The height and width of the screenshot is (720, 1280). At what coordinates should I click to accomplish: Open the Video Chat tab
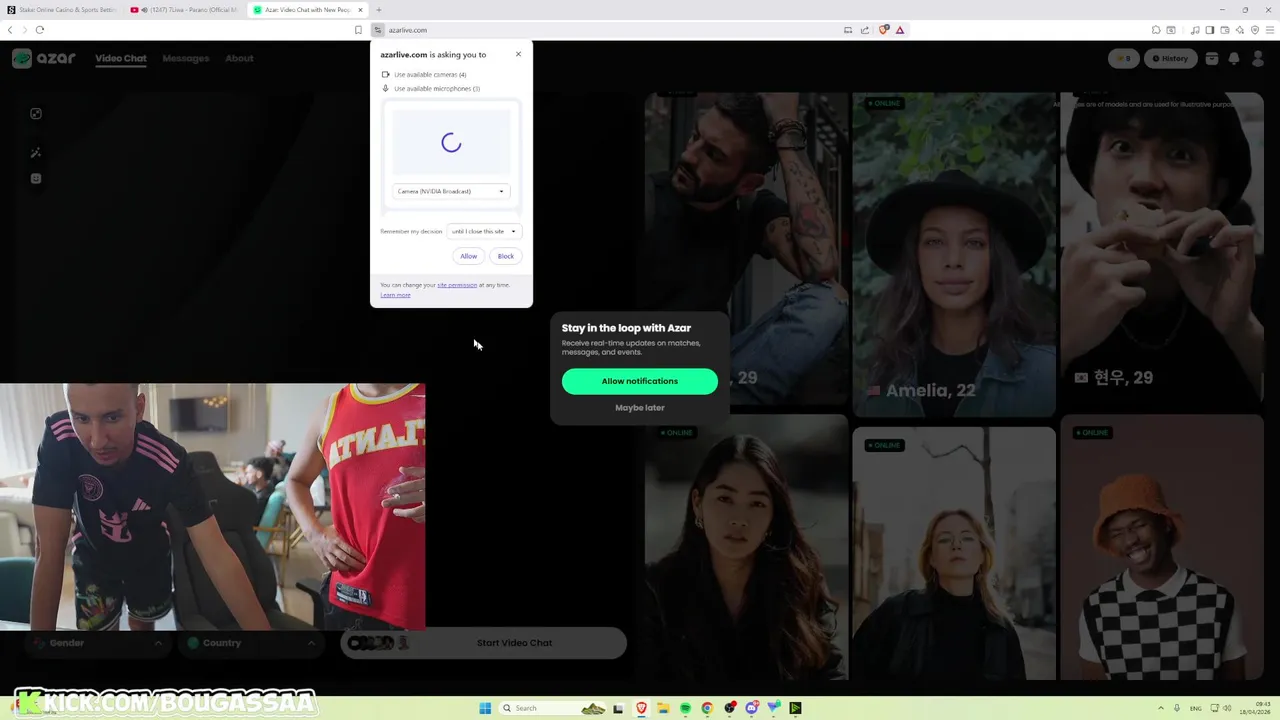(121, 58)
